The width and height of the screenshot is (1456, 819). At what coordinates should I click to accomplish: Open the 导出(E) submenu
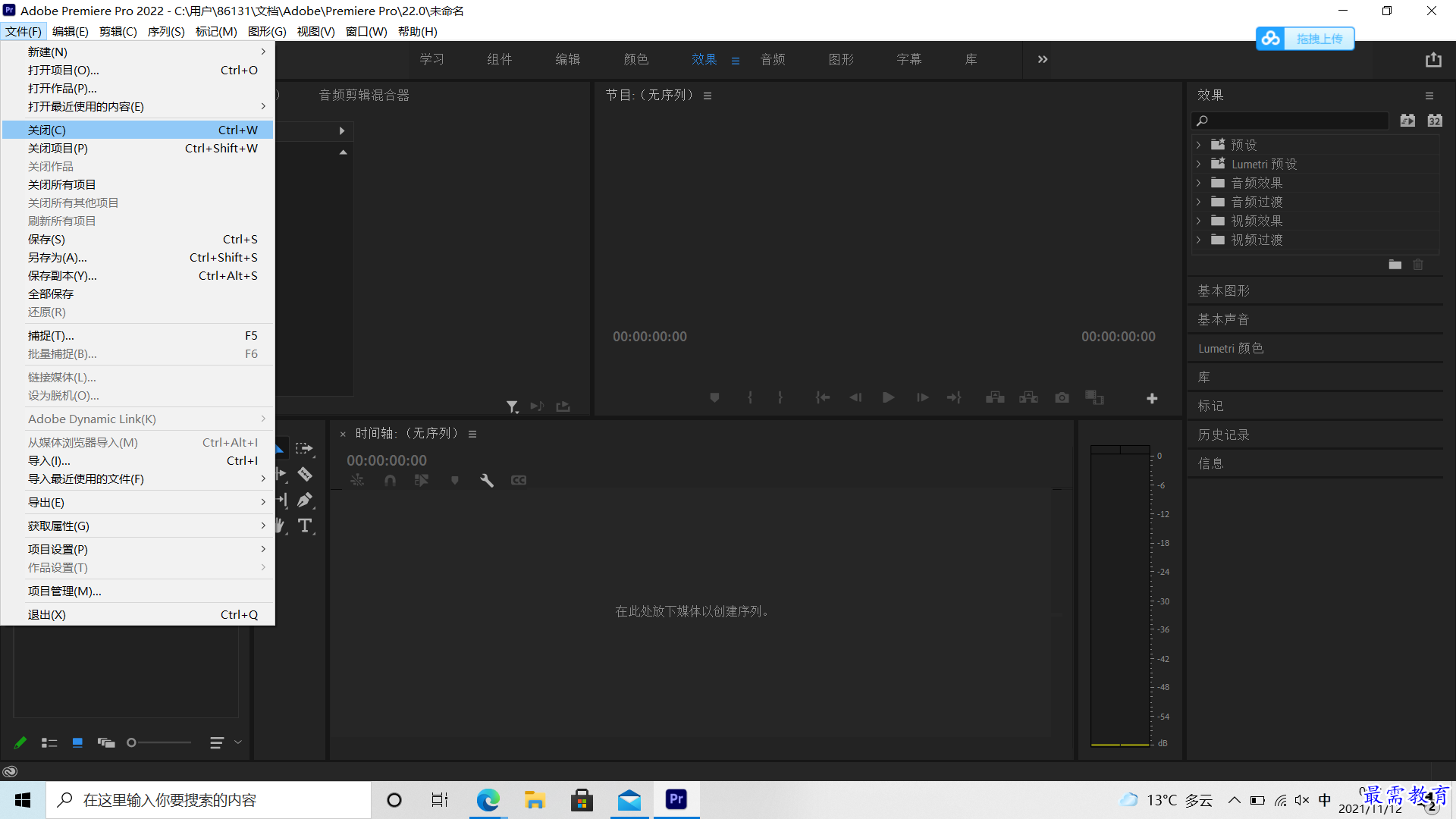click(x=137, y=502)
